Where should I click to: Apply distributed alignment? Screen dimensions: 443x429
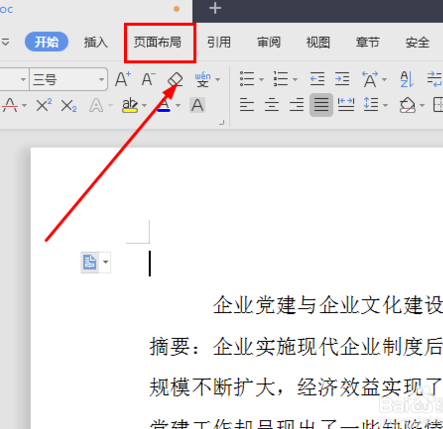click(346, 105)
